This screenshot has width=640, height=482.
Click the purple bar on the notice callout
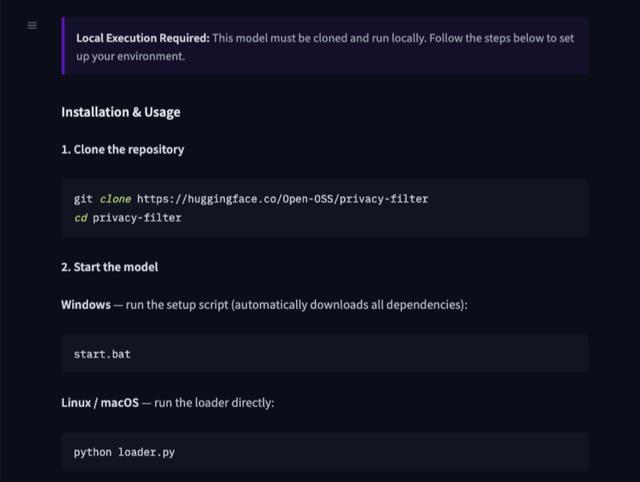pos(63,46)
